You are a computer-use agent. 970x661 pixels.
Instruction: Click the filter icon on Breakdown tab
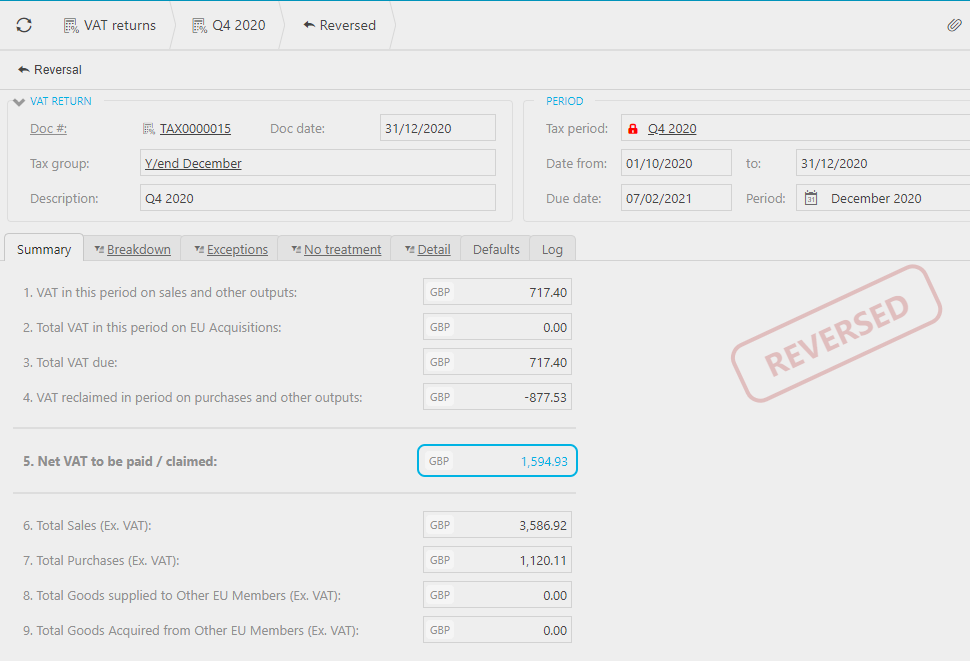coord(99,250)
